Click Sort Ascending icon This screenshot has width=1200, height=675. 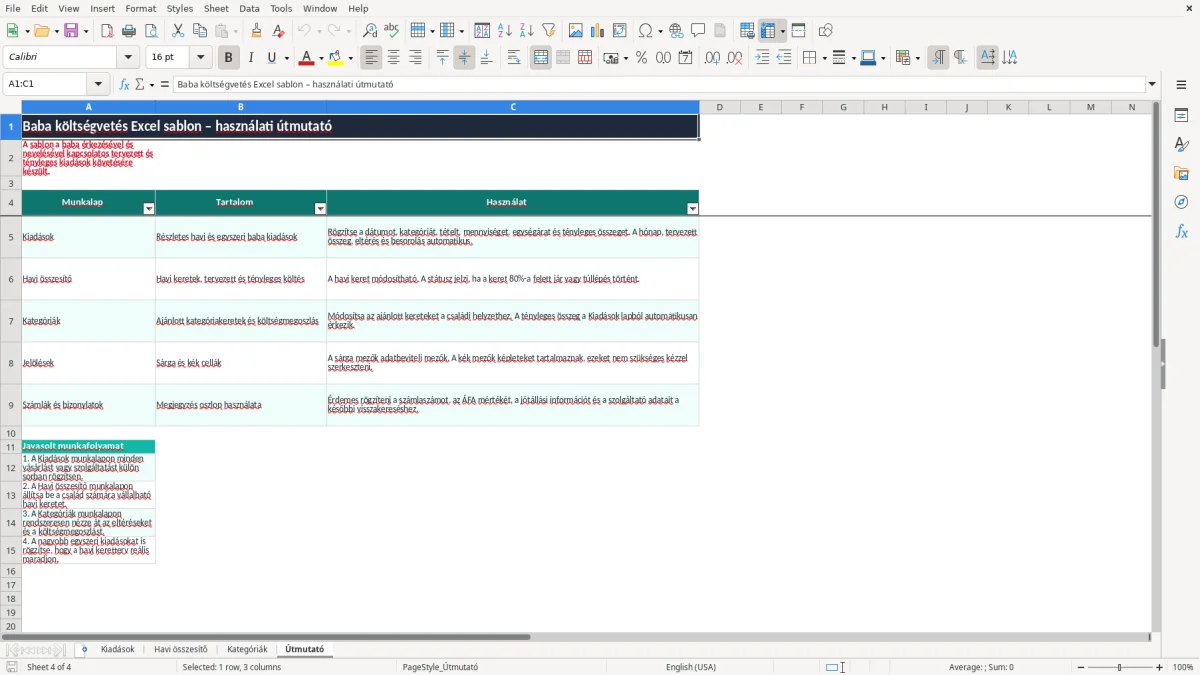pyautogui.click(x=505, y=31)
